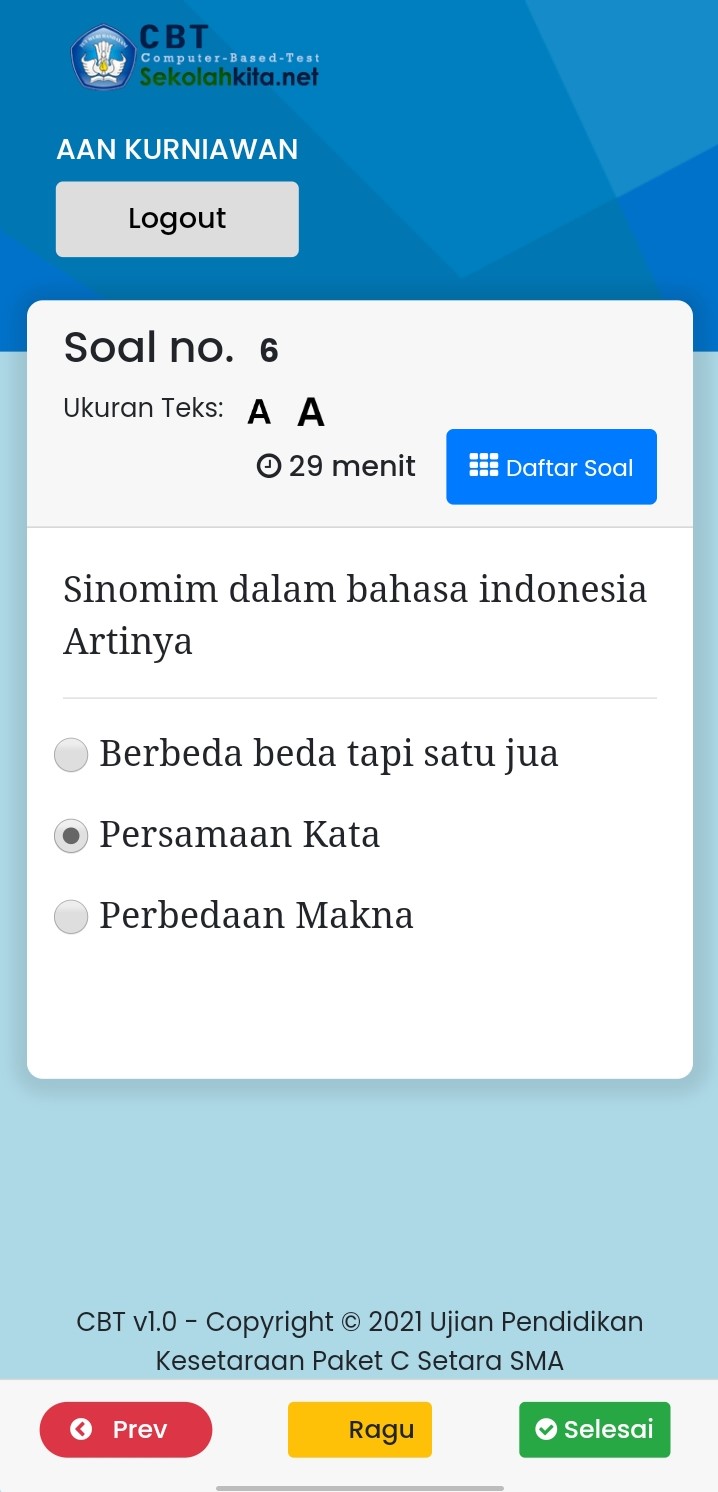The width and height of the screenshot is (718, 1492).
Task: Tap the grid icon on Daftar Soal
Action: point(483,466)
